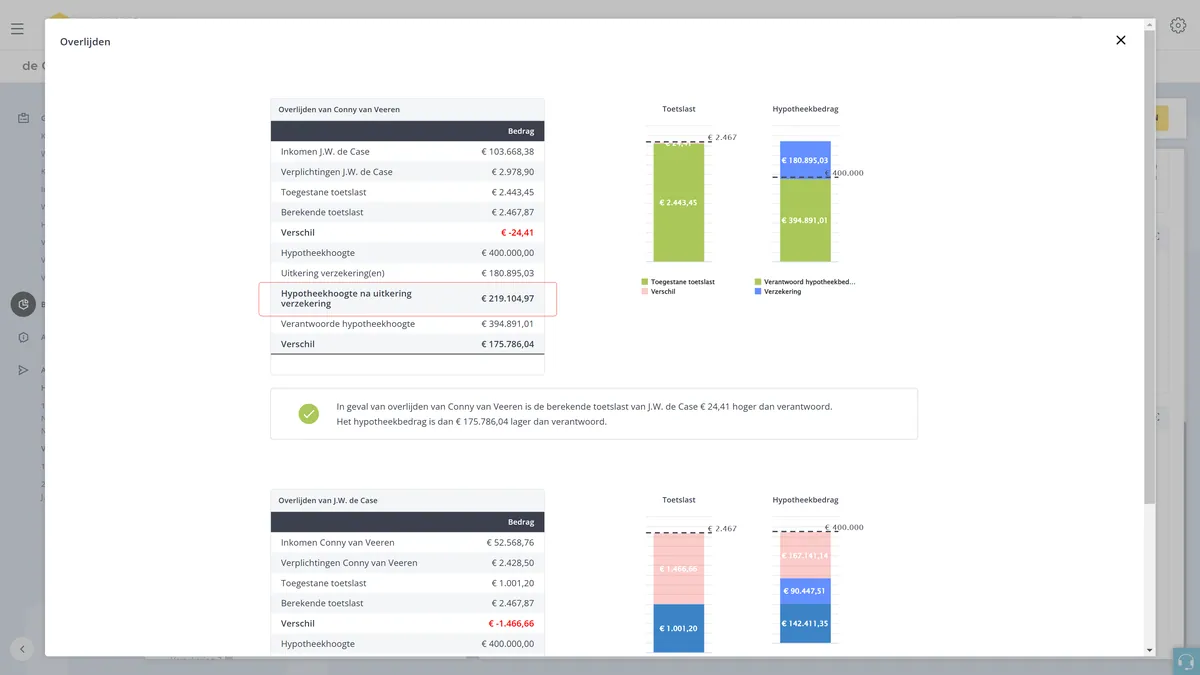Click the amount € 2.428,50

(512, 563)
